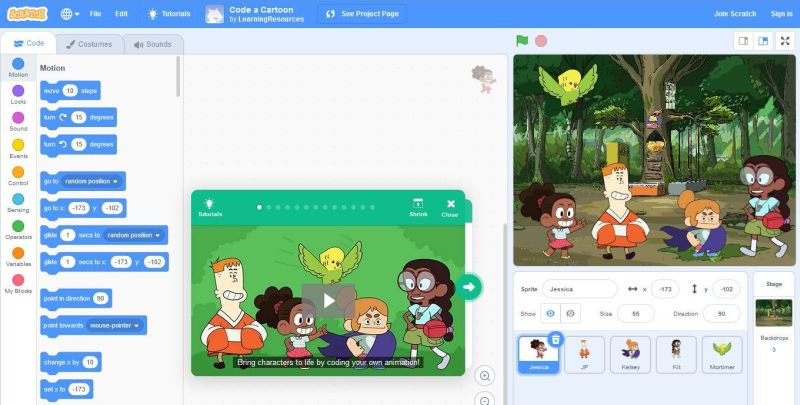Click the turn clockwise 15 degrees block
The height and width of the screenshot is (405, 800).
(79, 117)
